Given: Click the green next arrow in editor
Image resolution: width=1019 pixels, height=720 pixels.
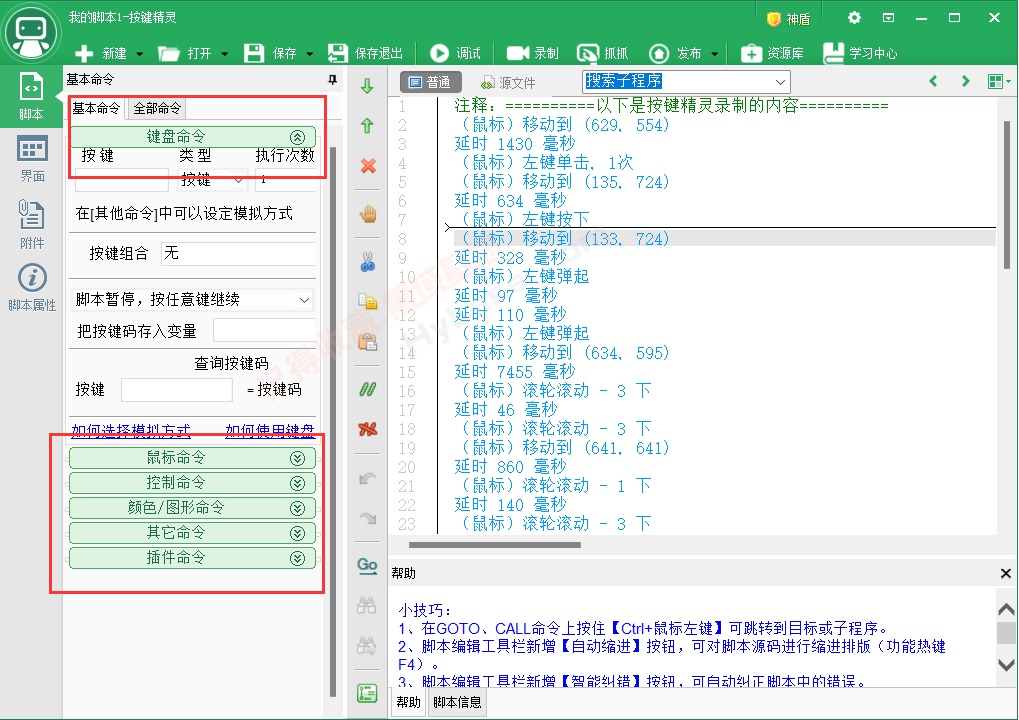Looking at the screenshot, I should 966,81.
